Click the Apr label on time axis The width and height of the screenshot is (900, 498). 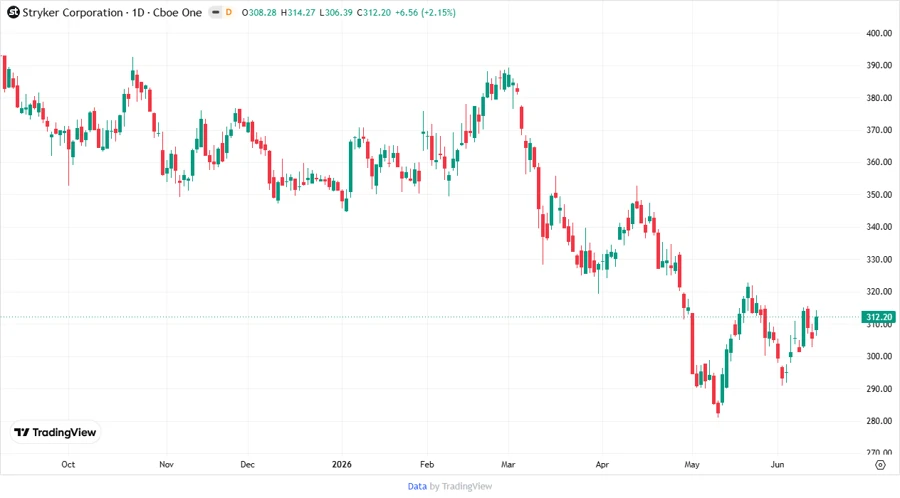click(602, 464)
